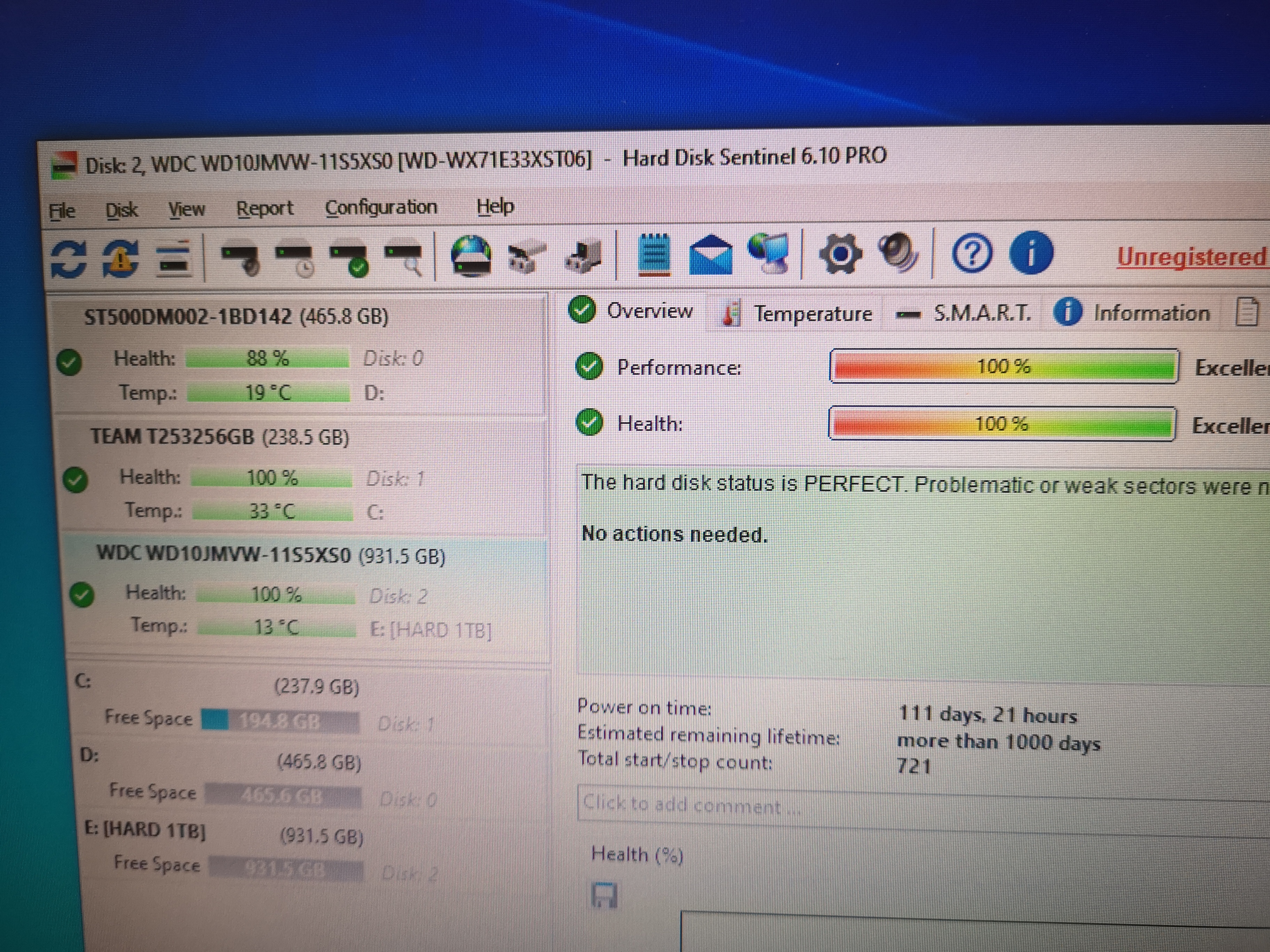1270x952 pixels.
Task: Click the speaker acoustic icon
Action: (x=898, y=252)
